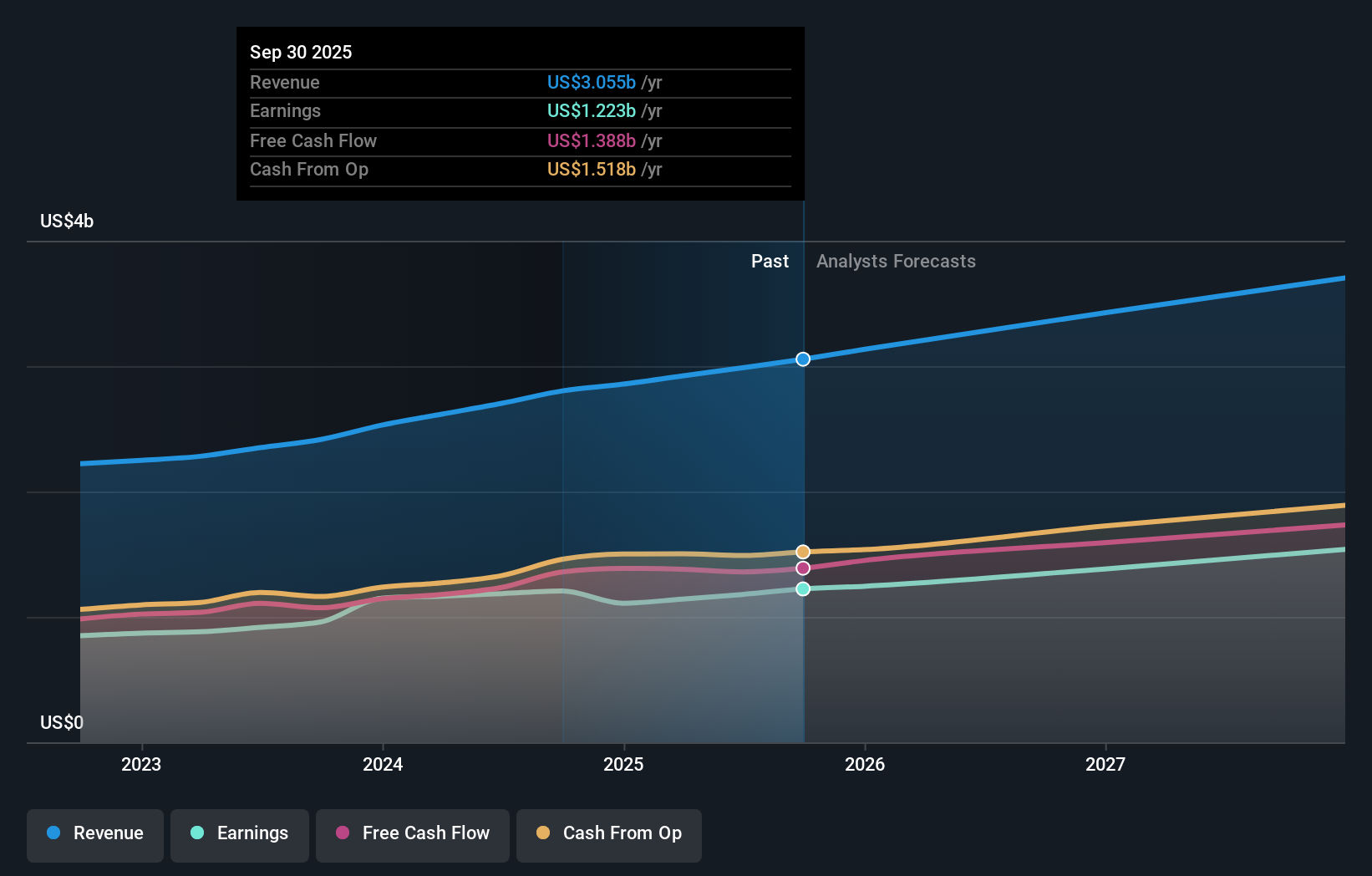Toggle the Earnings series visibility

click(240, 834)
